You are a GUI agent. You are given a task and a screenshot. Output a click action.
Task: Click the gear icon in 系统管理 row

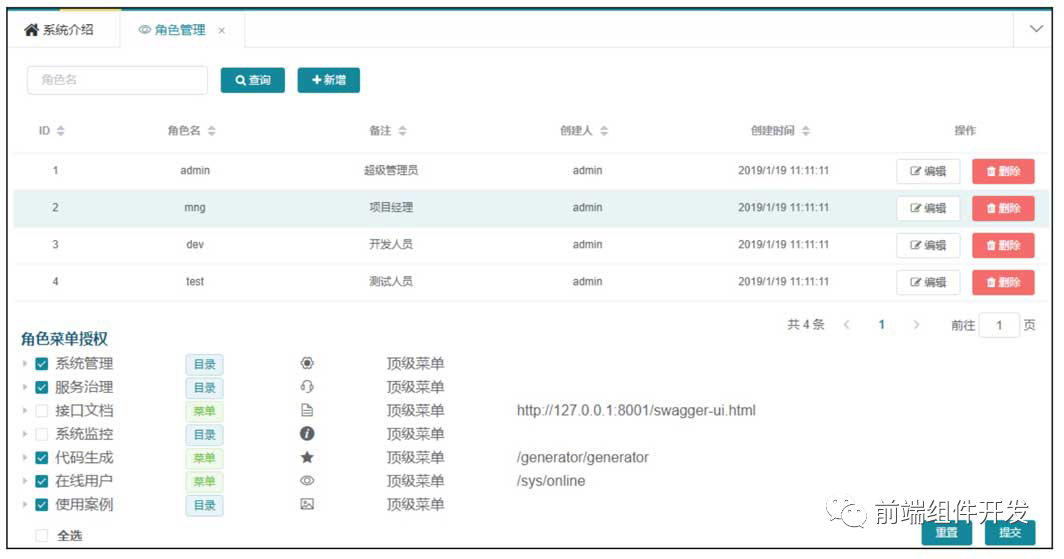click(307, 364)
